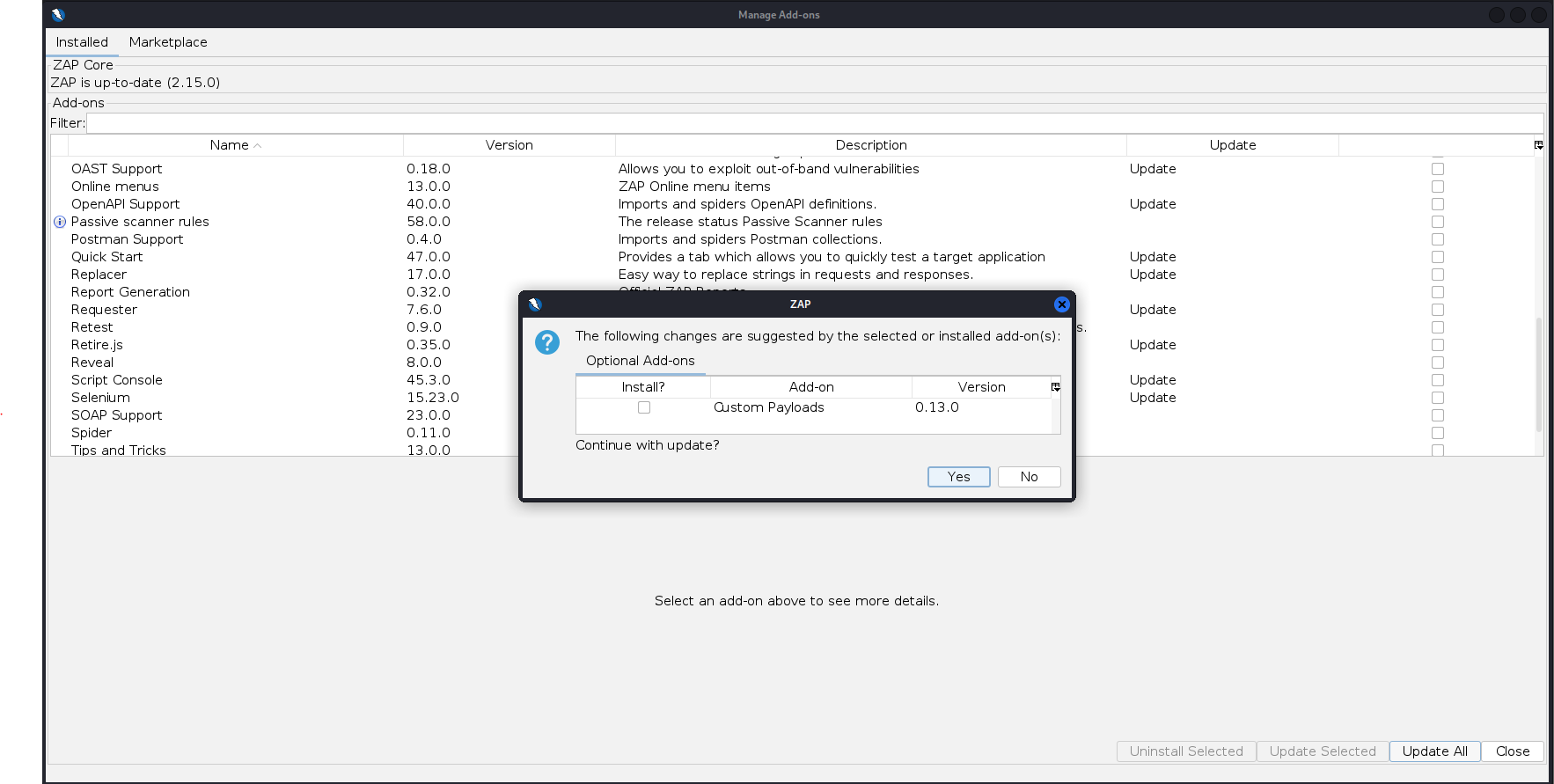Tick the Install checkbox for Custom Payloads
The image size is (1554, 784).
pos(644,407)
